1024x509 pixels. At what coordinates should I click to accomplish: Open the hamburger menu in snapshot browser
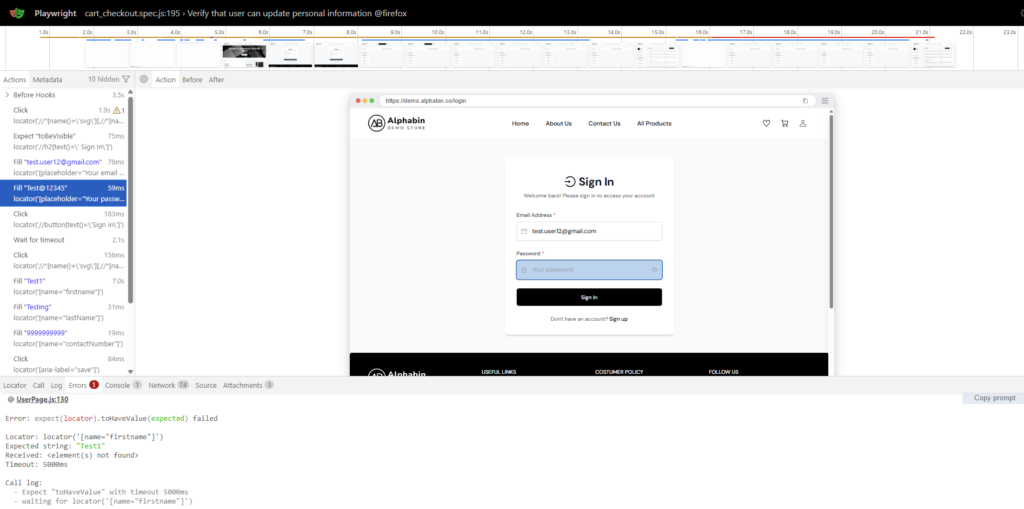pyautogui.click(x=825, y=101)
